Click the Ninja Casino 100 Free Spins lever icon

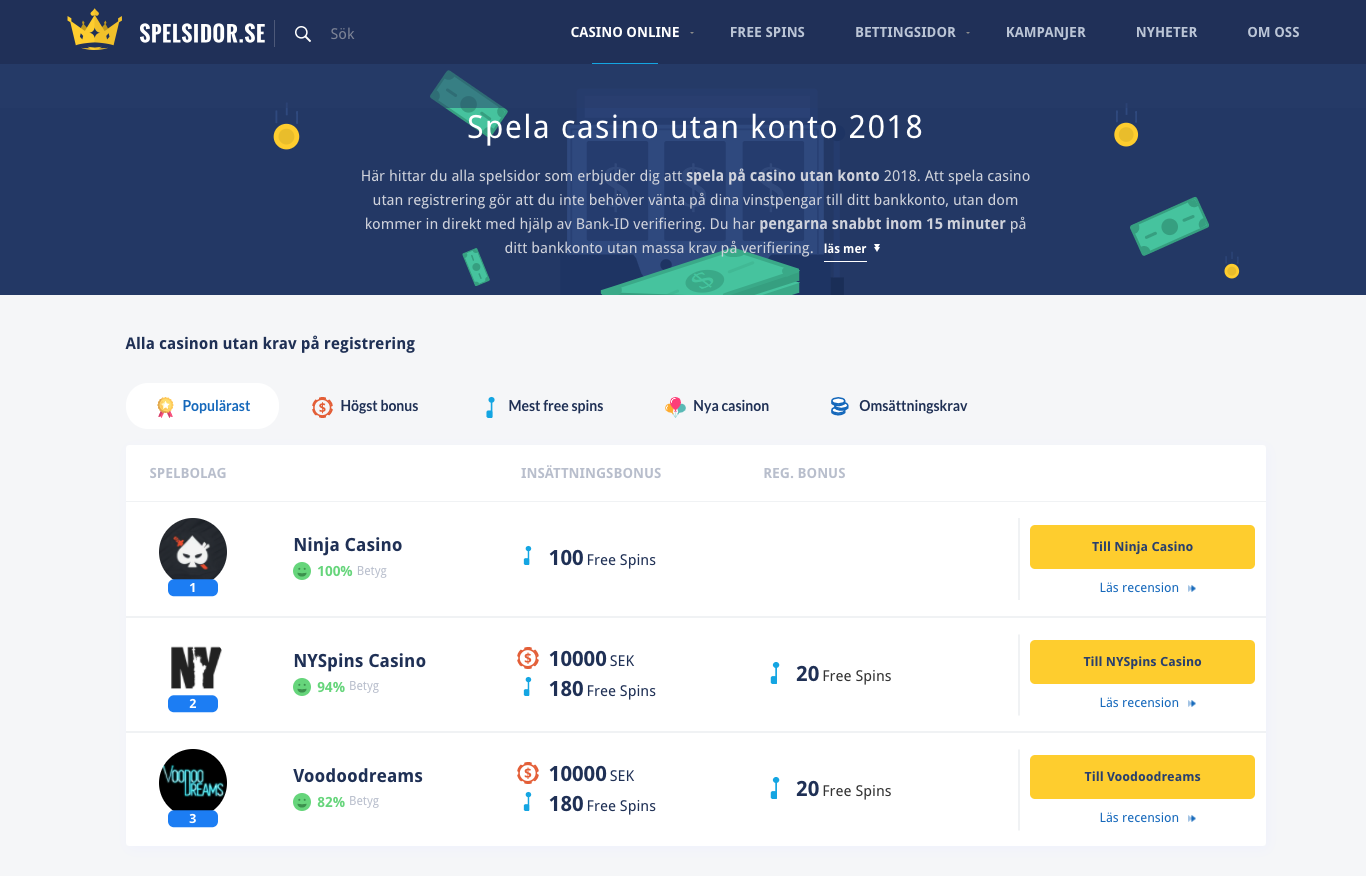pyautogui.click(x=527, y=556)
